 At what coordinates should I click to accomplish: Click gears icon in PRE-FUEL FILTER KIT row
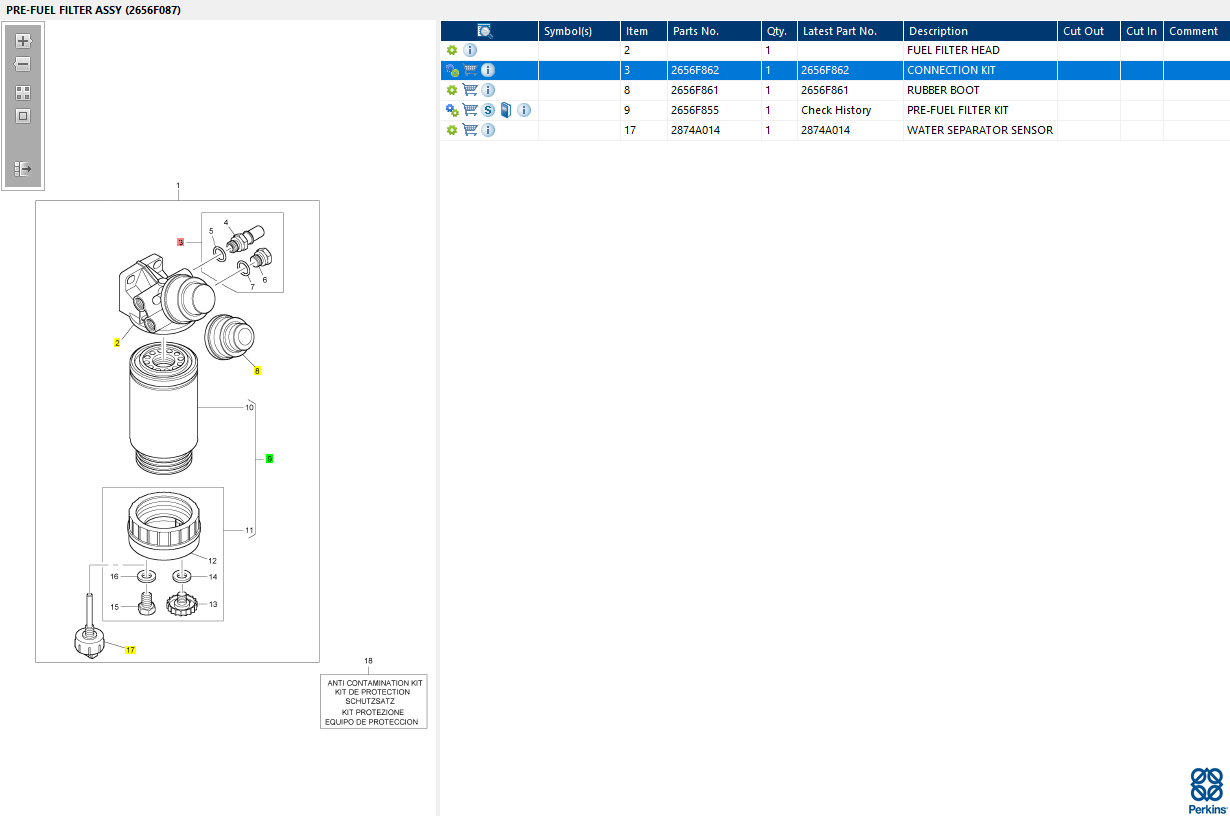click(452, 110)
